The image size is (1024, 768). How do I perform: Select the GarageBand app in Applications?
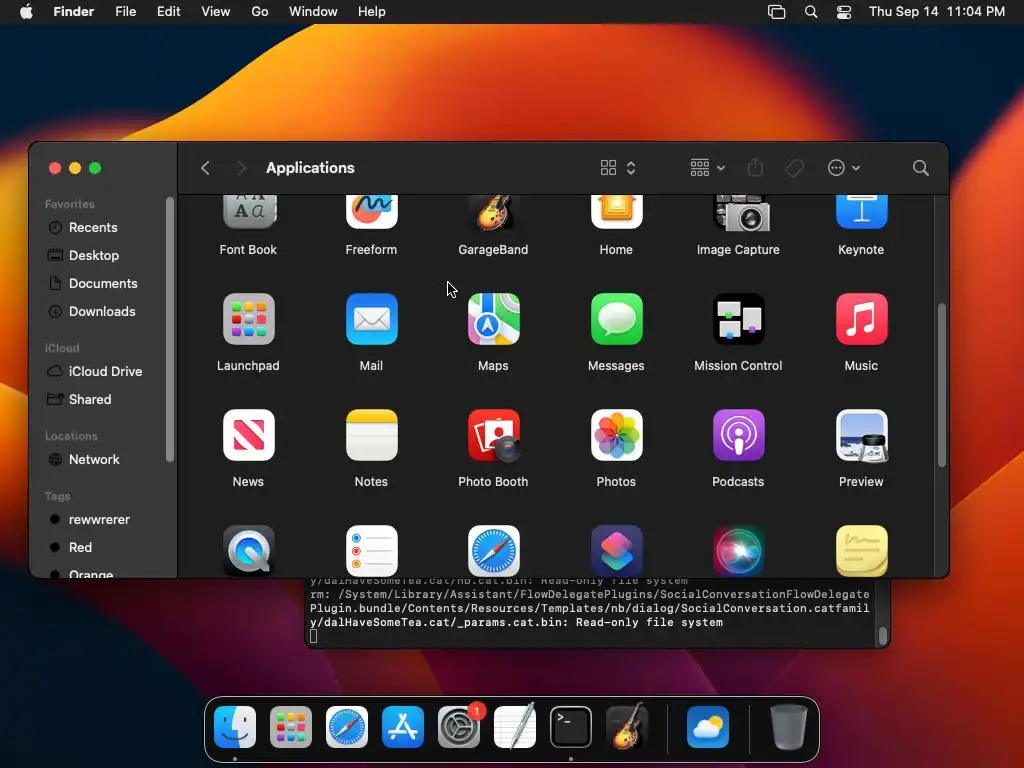[x=494, y=212]
